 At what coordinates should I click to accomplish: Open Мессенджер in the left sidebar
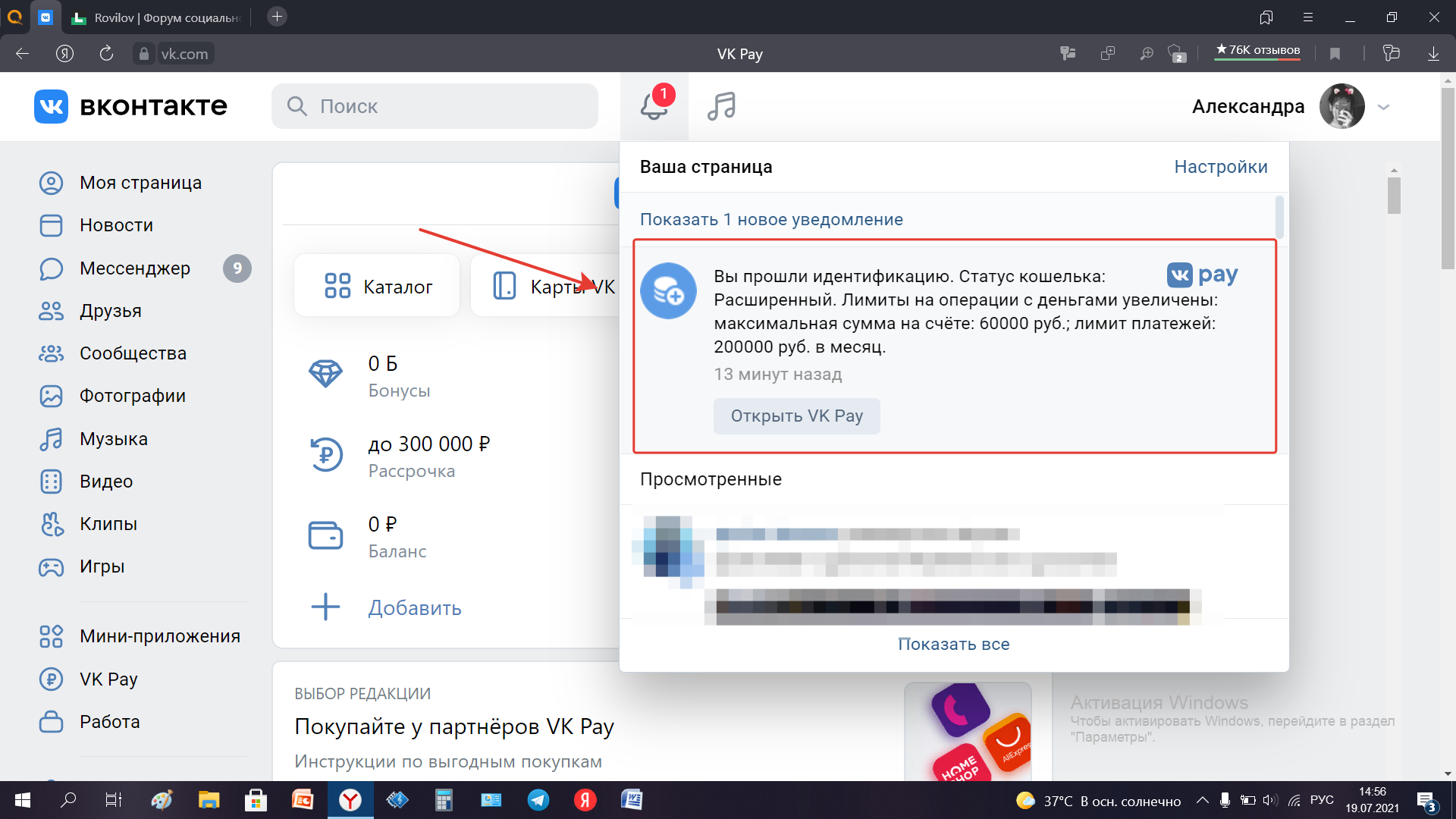click(x=134, y=268)
